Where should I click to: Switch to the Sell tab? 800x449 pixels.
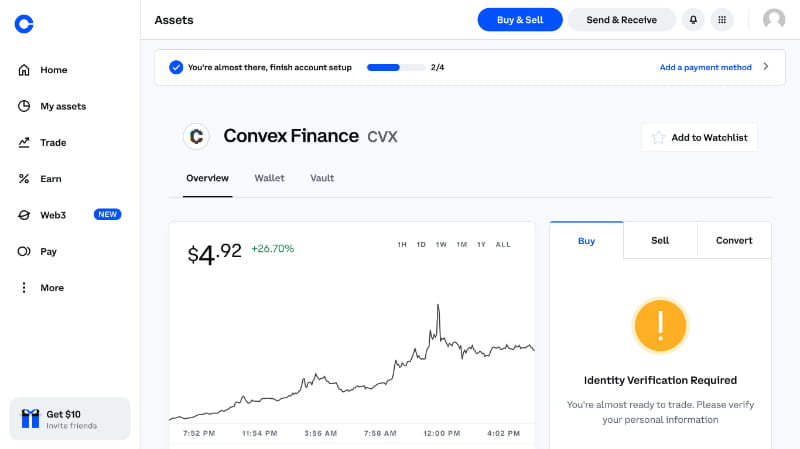(x=660, y=240)
